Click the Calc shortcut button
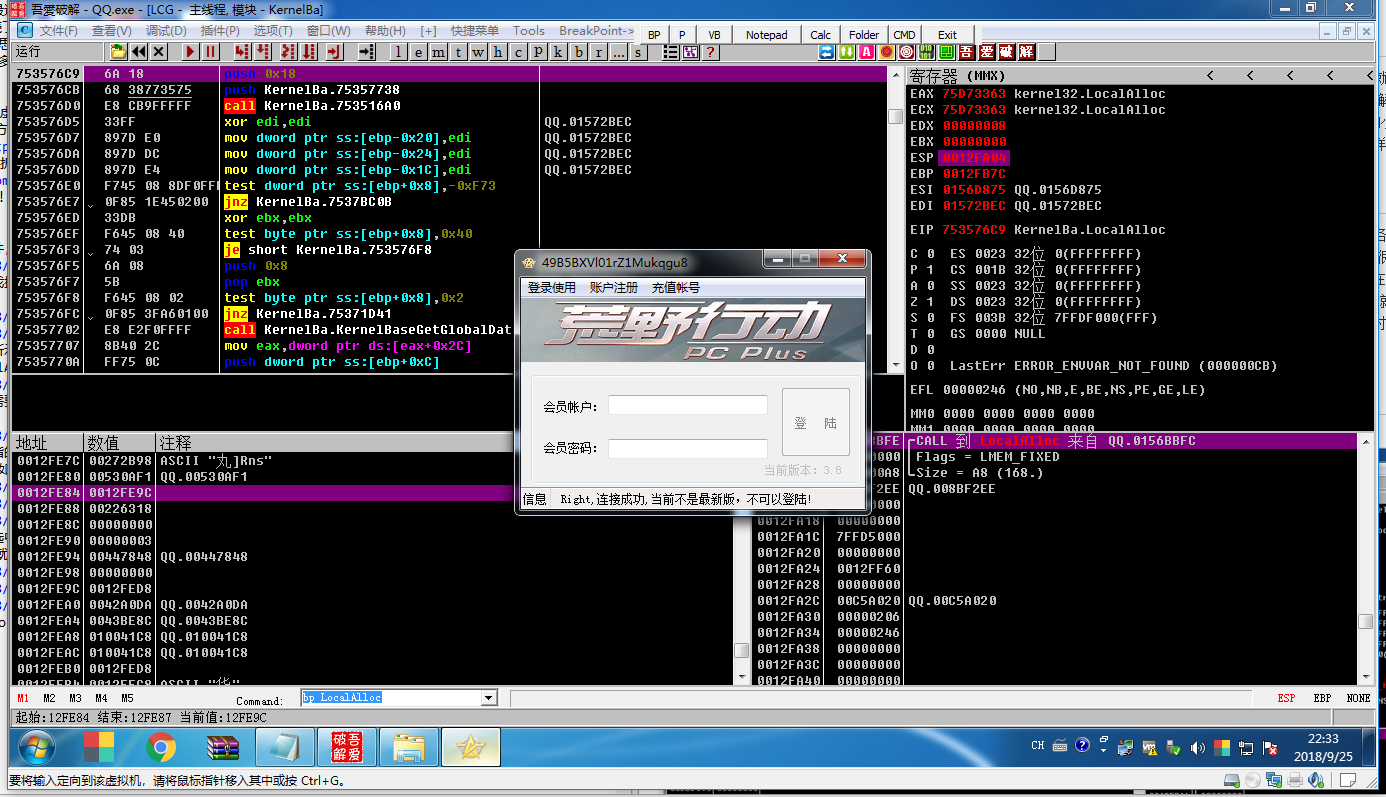This screenshot has width=1386, height=797. pyautogui.click(x=820, y=35)
